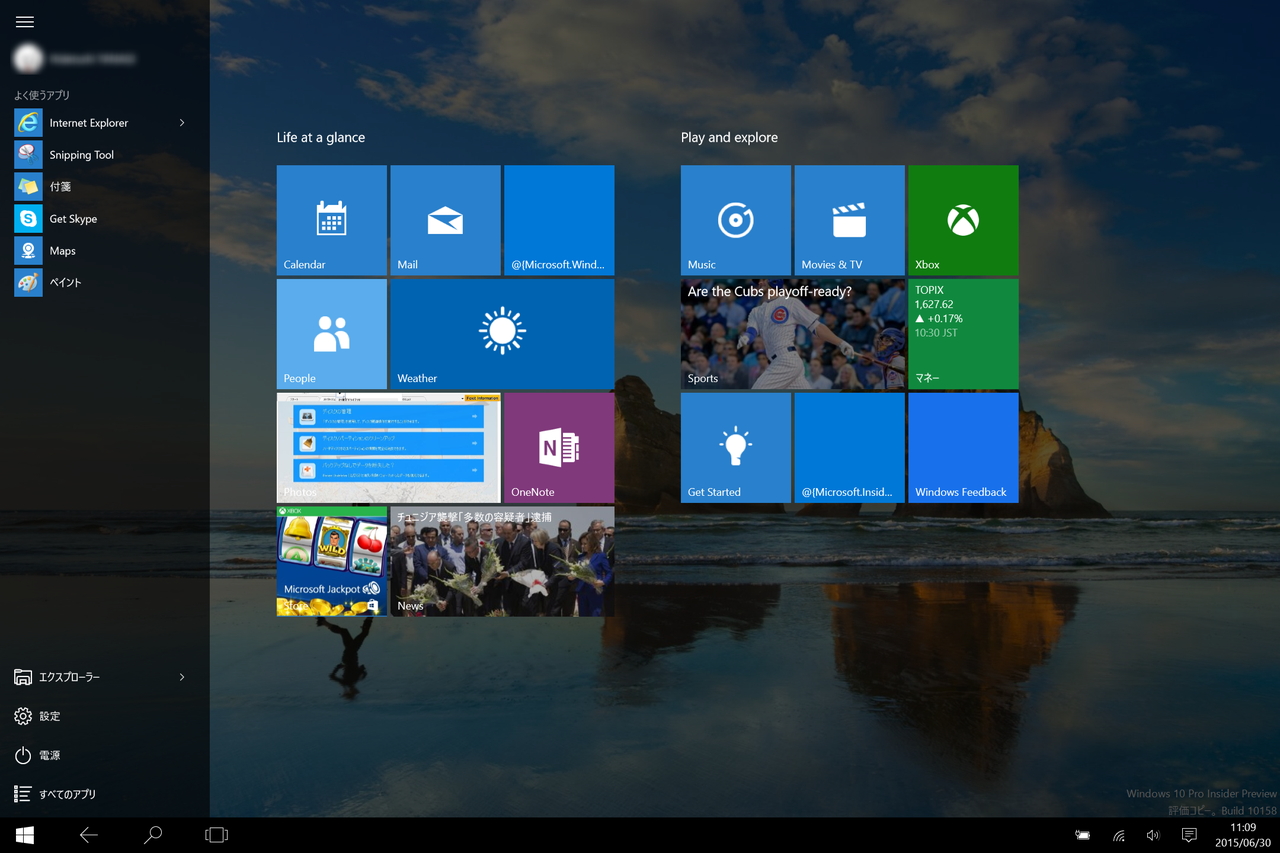Open the People tile
Viewport: 1280px width, 853px height.
[x=332, y=334]
